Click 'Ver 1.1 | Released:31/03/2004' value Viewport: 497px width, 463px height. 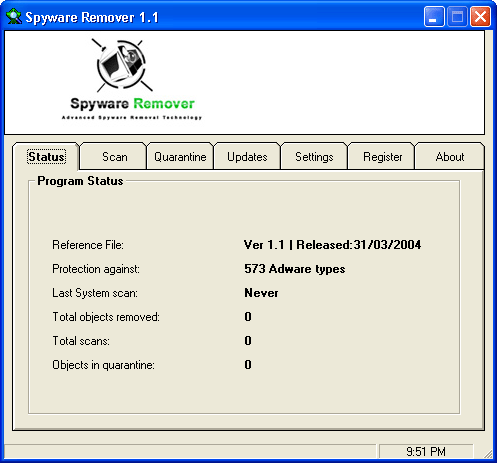click(332, 245)
